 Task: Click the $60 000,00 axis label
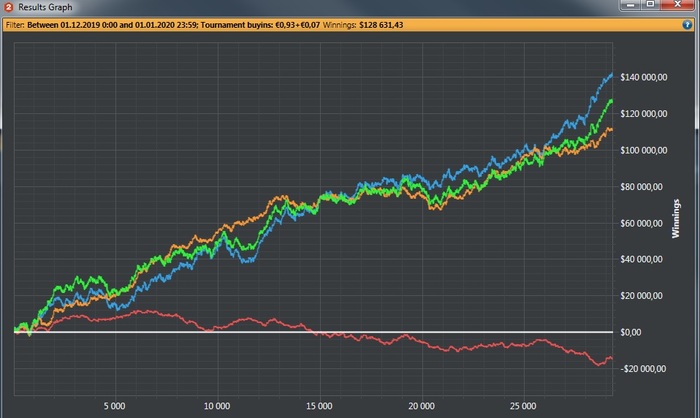click(642, 223)
